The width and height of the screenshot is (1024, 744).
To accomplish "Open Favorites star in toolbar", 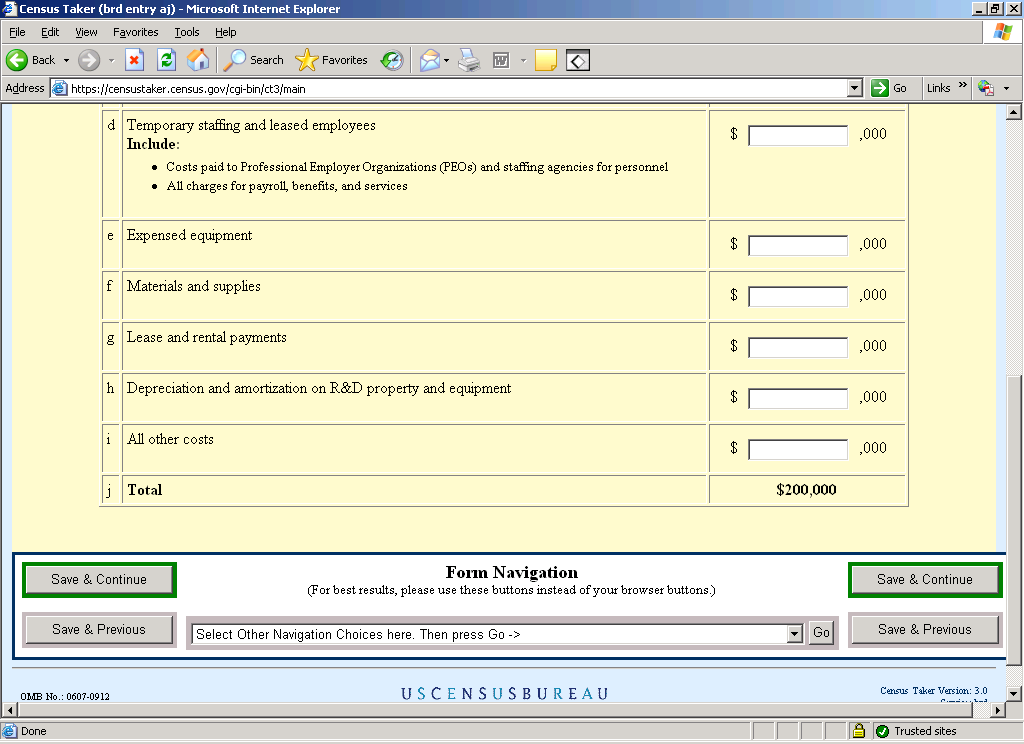I will (331, 60).
